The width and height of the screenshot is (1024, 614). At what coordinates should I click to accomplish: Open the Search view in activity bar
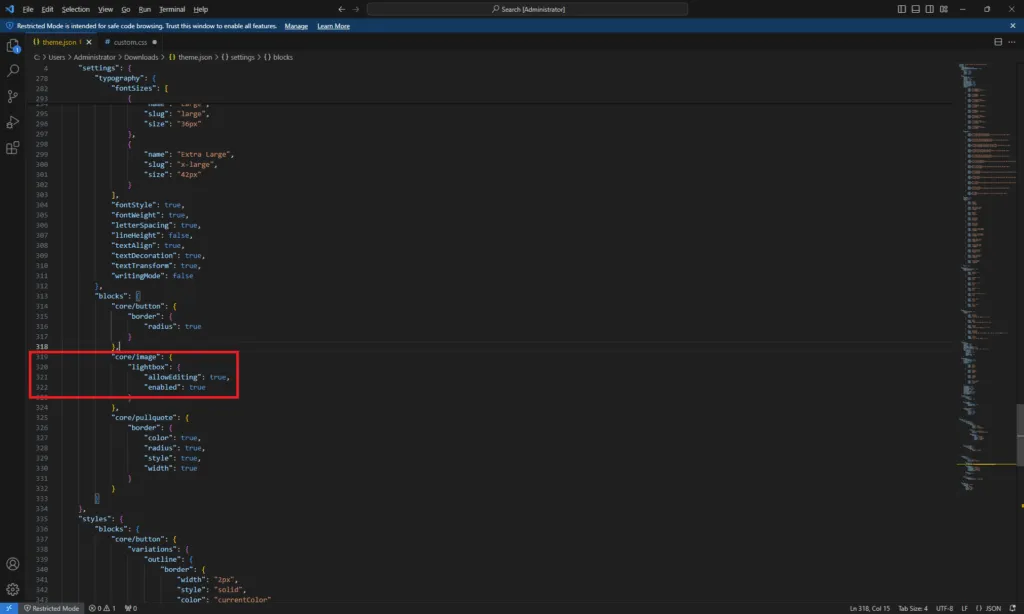(13, 71)
